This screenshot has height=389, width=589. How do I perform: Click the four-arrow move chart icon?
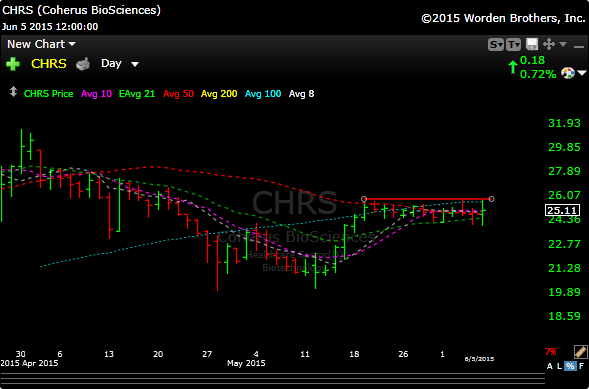[549, 44]
